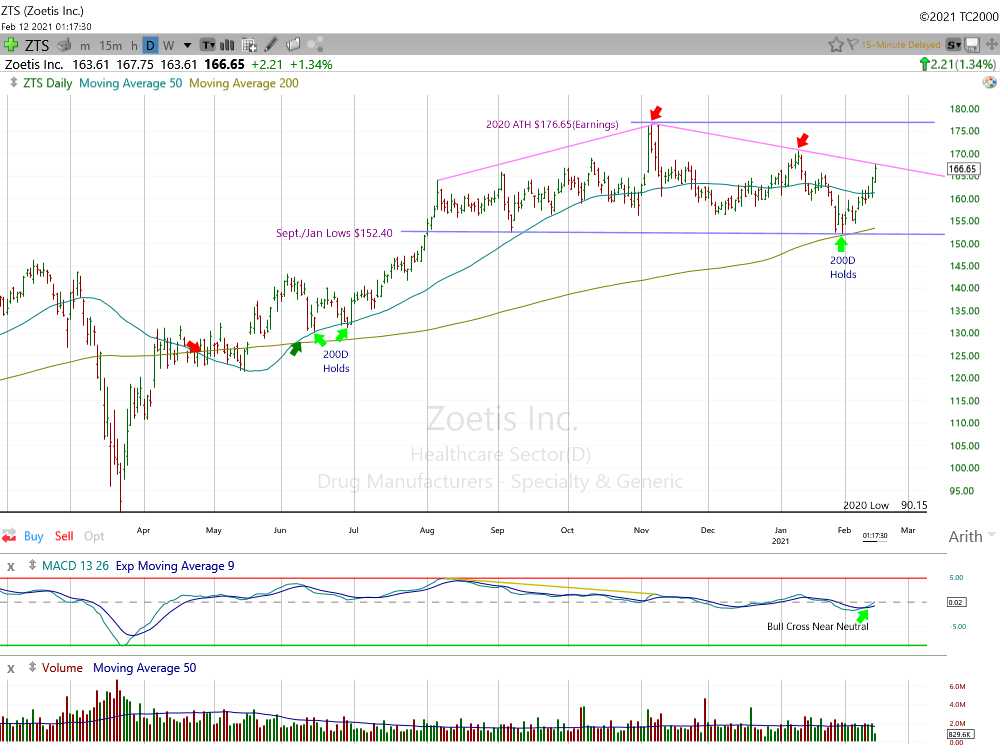Click the greyed share icon
Viewport: 1000px width, 750px height.
[x=315, y=45]
